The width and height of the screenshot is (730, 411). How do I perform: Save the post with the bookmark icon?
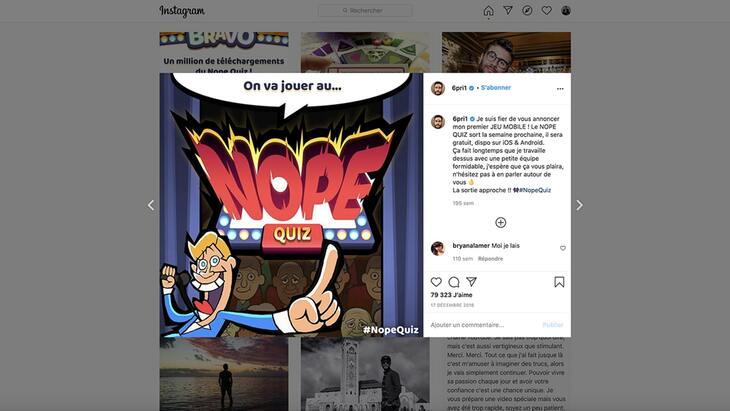point(559,282)
